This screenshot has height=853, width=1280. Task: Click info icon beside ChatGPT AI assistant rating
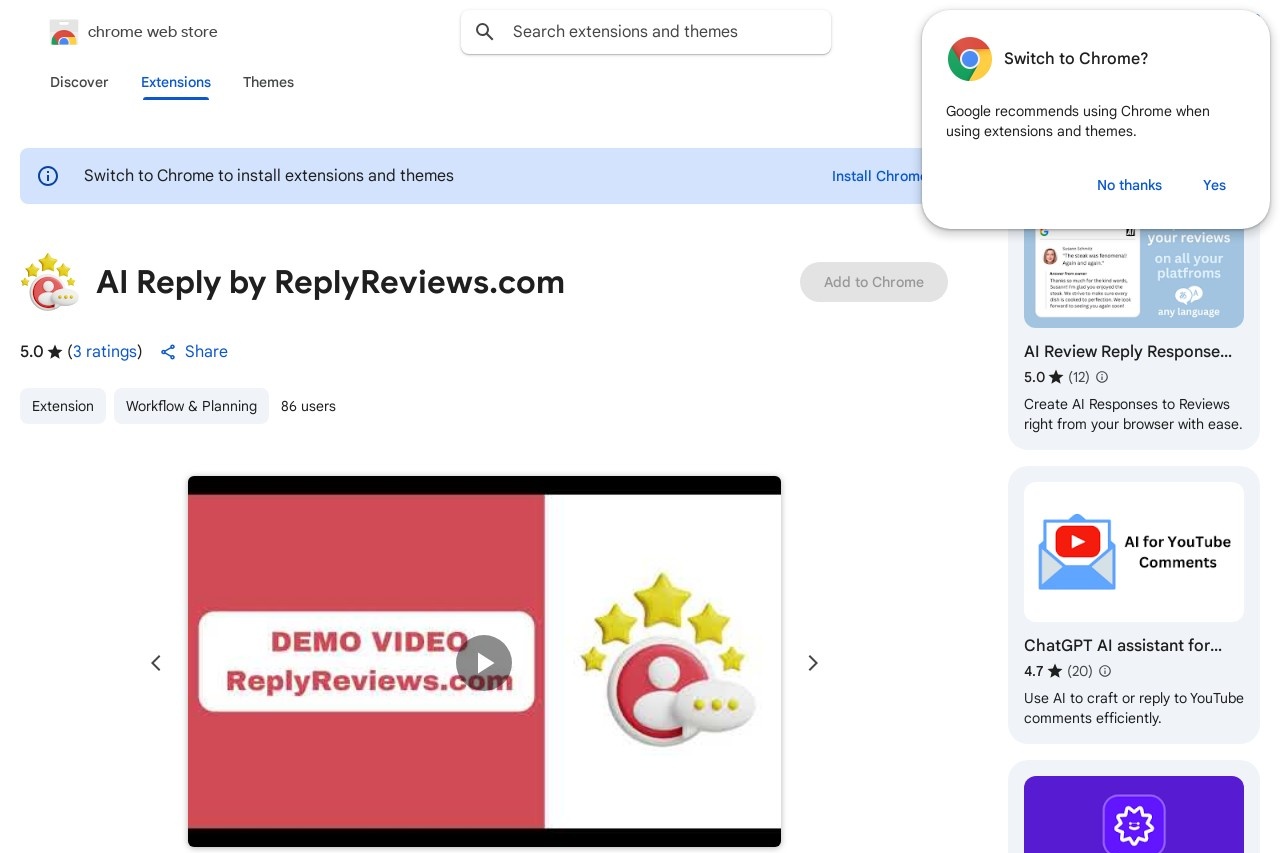pyautogui.click(x=1105, y=671)
